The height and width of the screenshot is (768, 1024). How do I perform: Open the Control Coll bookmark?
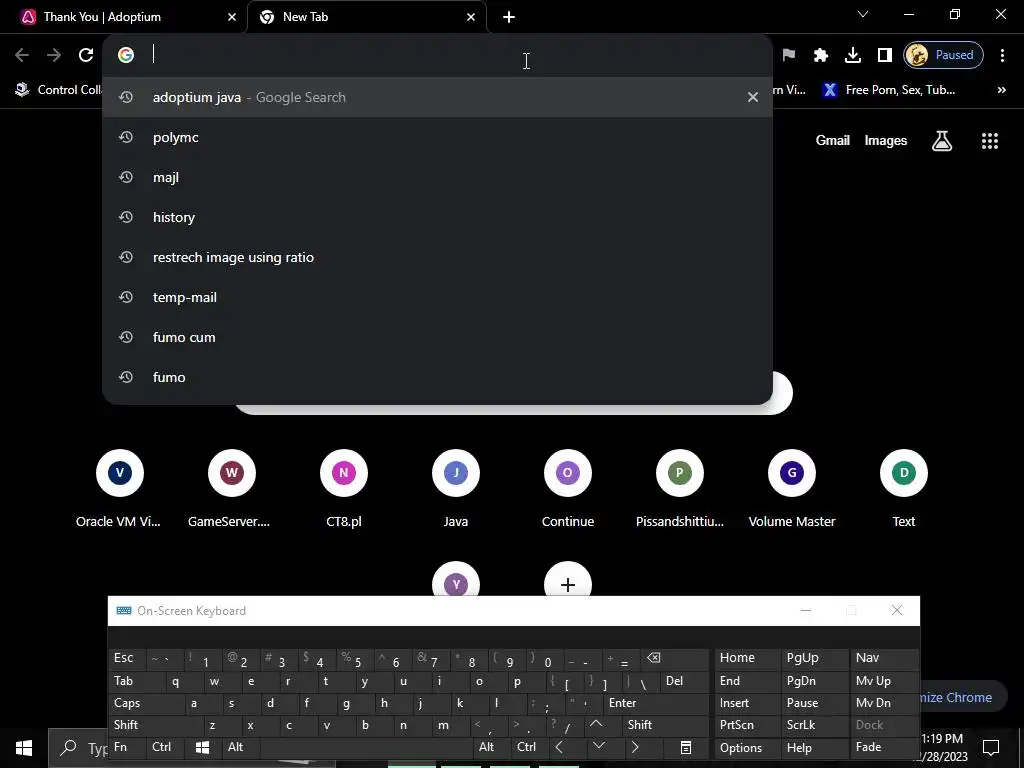click(59, 90)
